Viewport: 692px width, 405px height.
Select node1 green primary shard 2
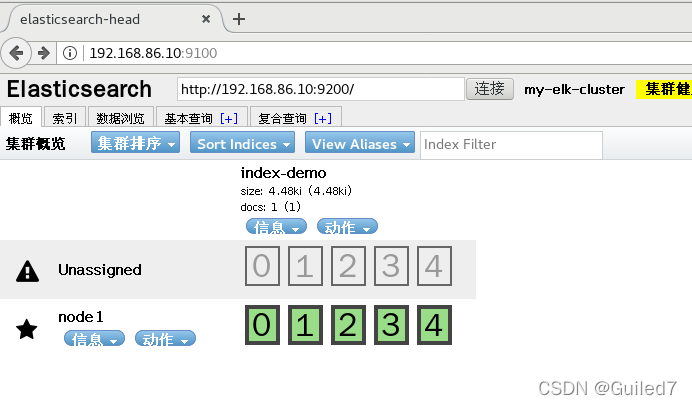point(348,325)
